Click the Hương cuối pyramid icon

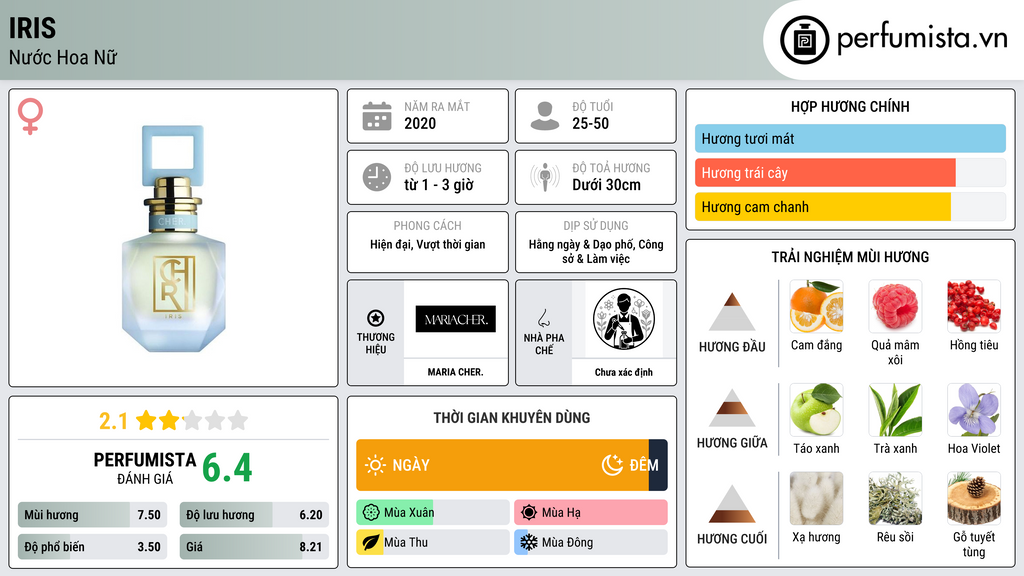732,504
